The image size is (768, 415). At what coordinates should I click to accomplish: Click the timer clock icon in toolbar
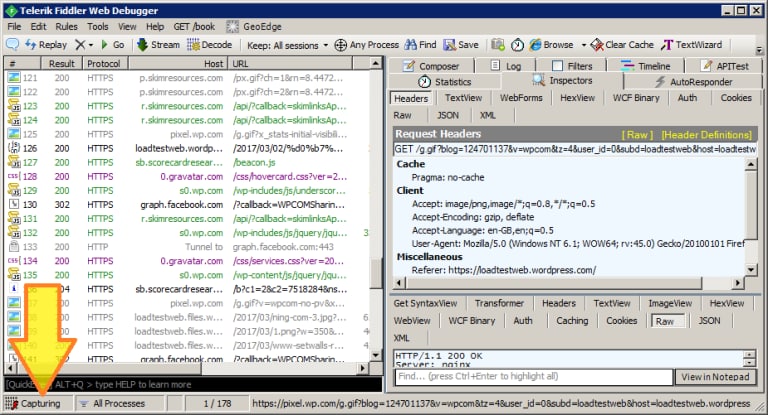tap(517, 45)
